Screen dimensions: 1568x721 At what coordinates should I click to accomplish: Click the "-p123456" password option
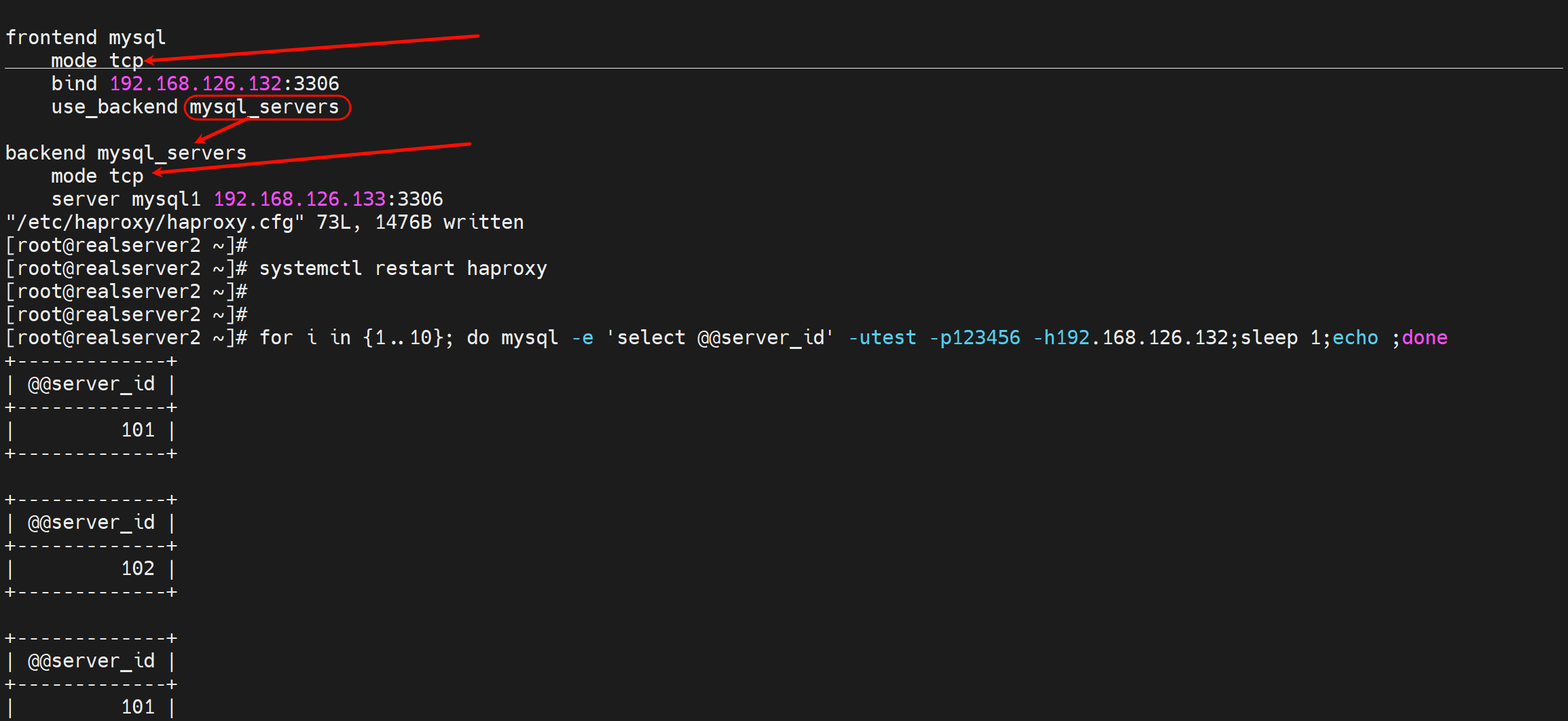click(x=974, y=337)
